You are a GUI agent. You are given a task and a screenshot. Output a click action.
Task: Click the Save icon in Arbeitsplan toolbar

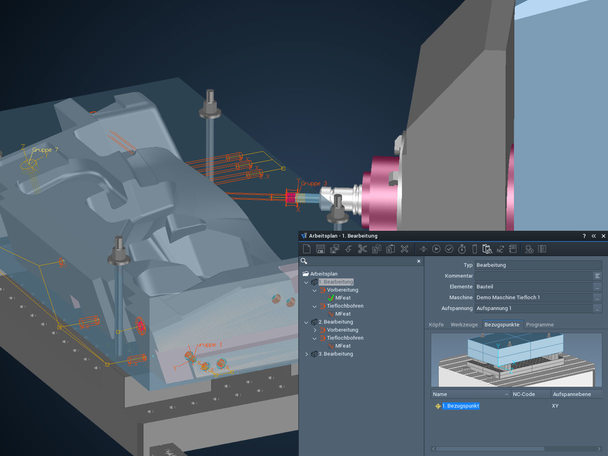click(320, 249)
